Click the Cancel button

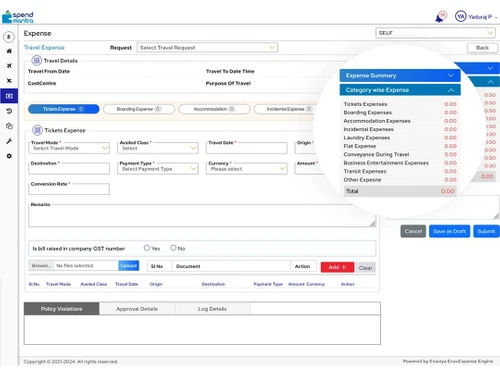point(413,231)
